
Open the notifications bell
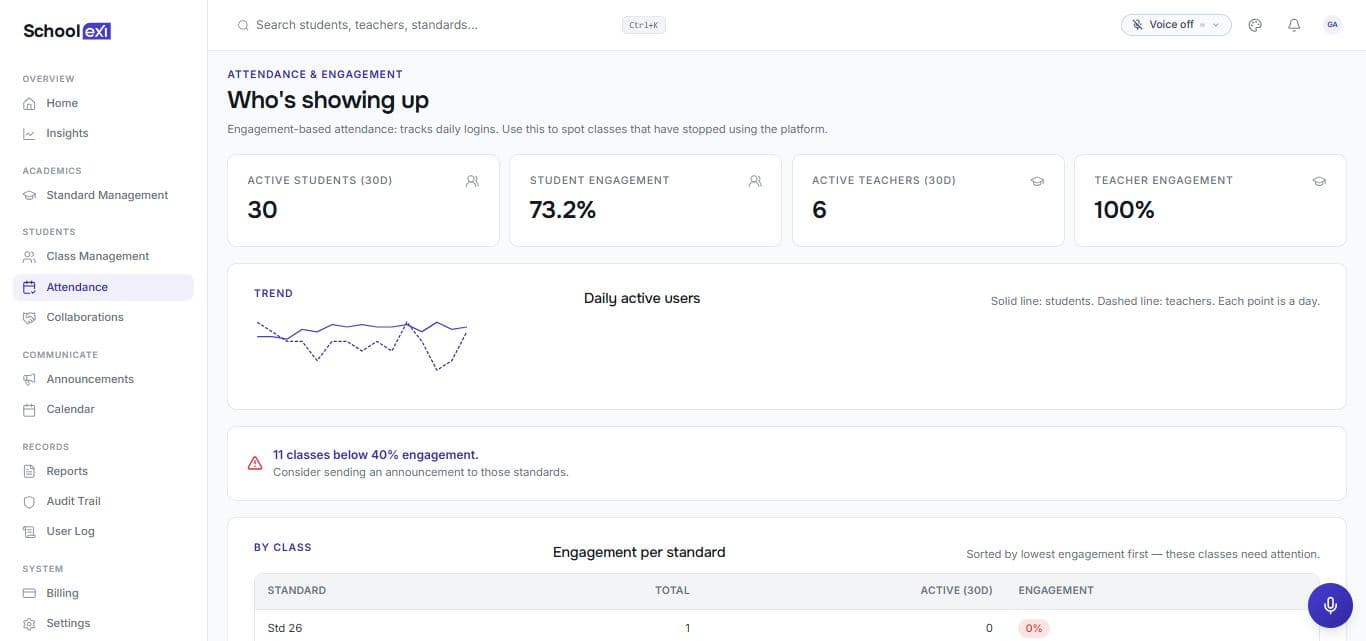(x=1294, y=25)
